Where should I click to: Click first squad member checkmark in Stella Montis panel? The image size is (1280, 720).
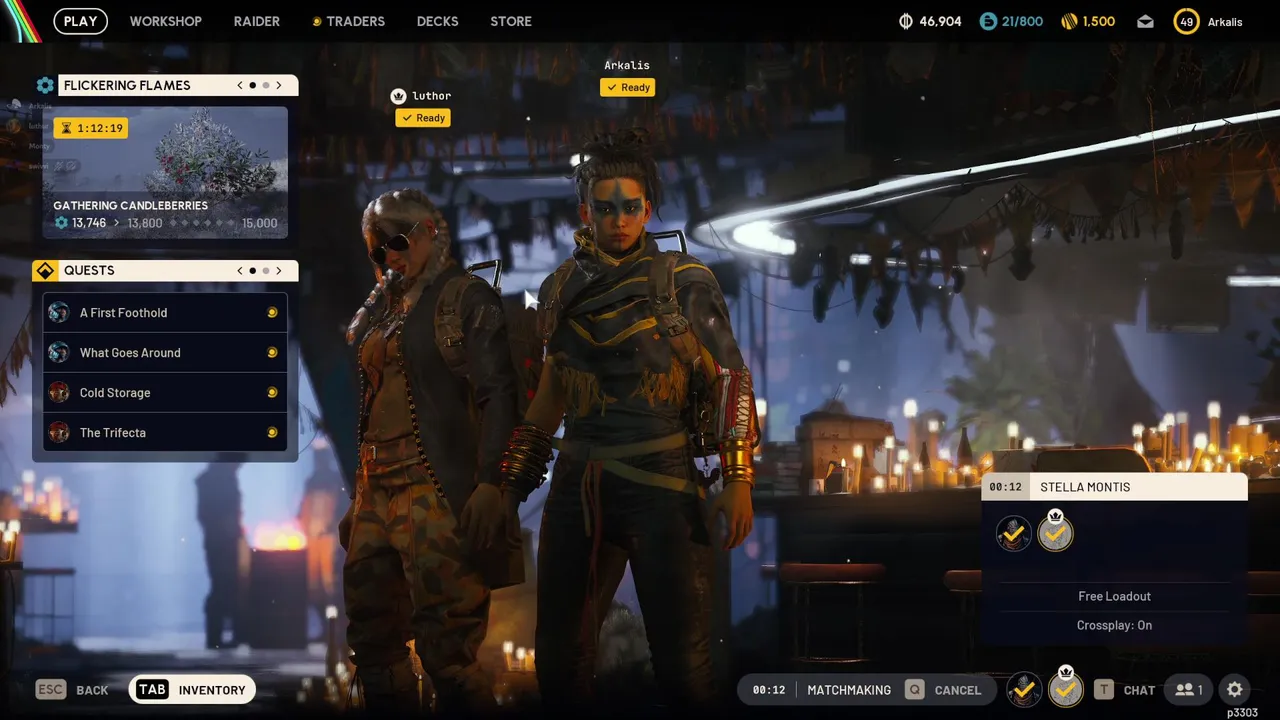[x=1014, y=534]
